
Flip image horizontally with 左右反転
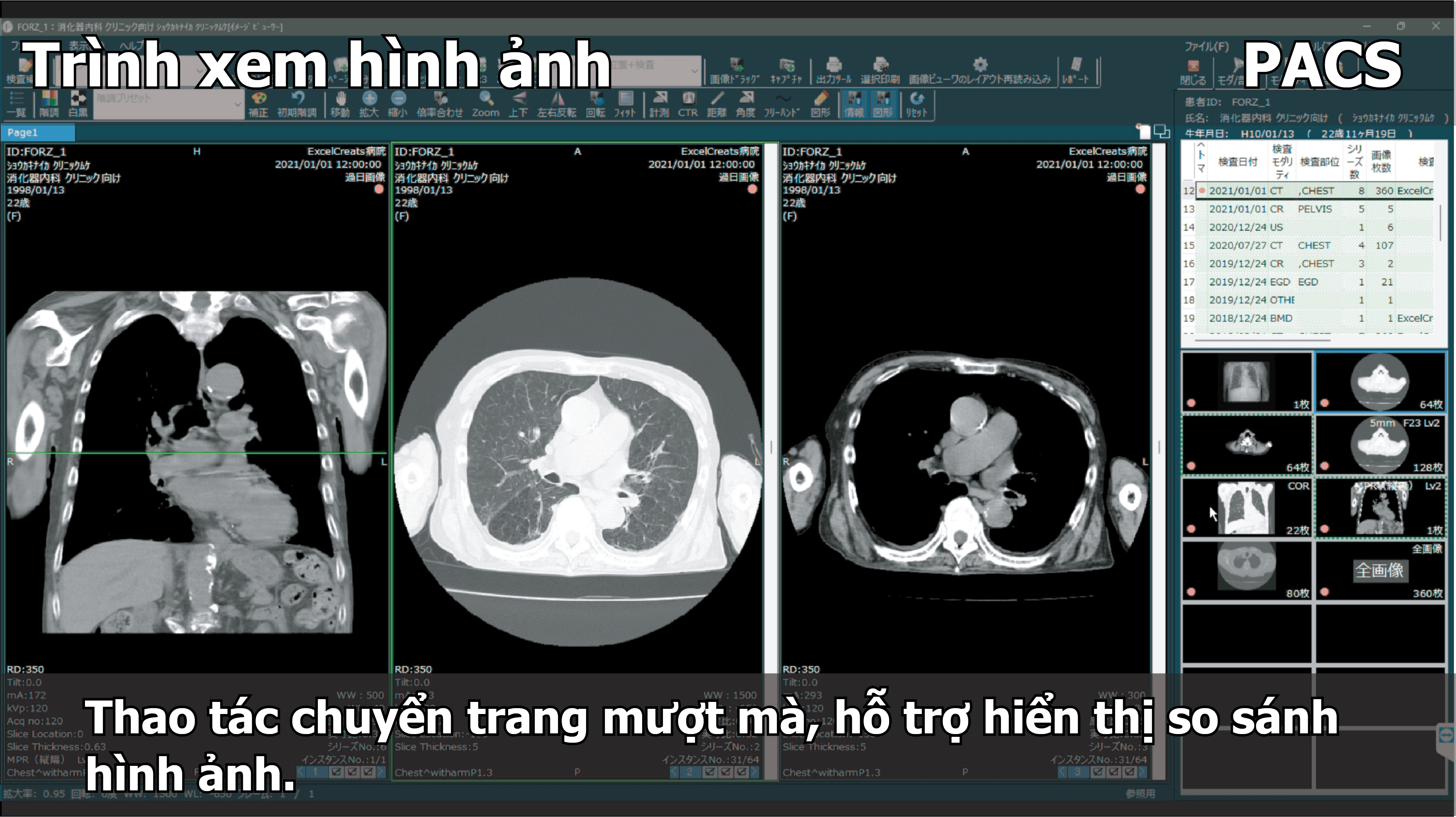(557, 104)
